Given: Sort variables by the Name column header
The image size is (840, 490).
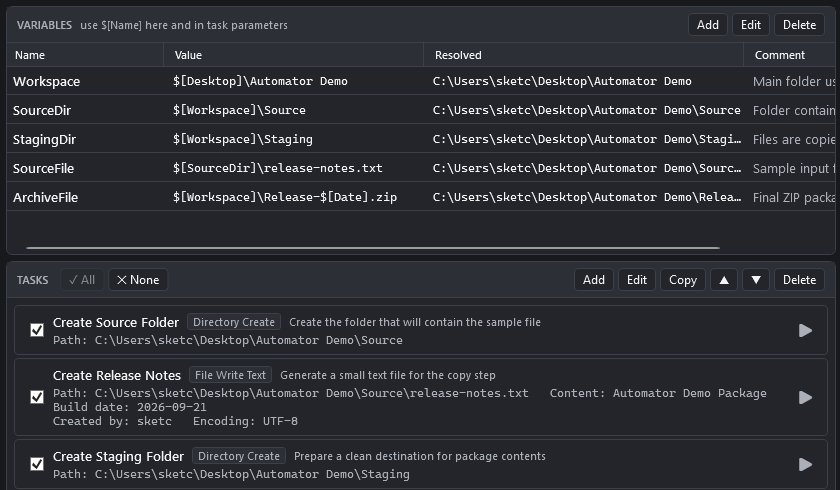Looking at the screenshot, I should coord(85,55).
